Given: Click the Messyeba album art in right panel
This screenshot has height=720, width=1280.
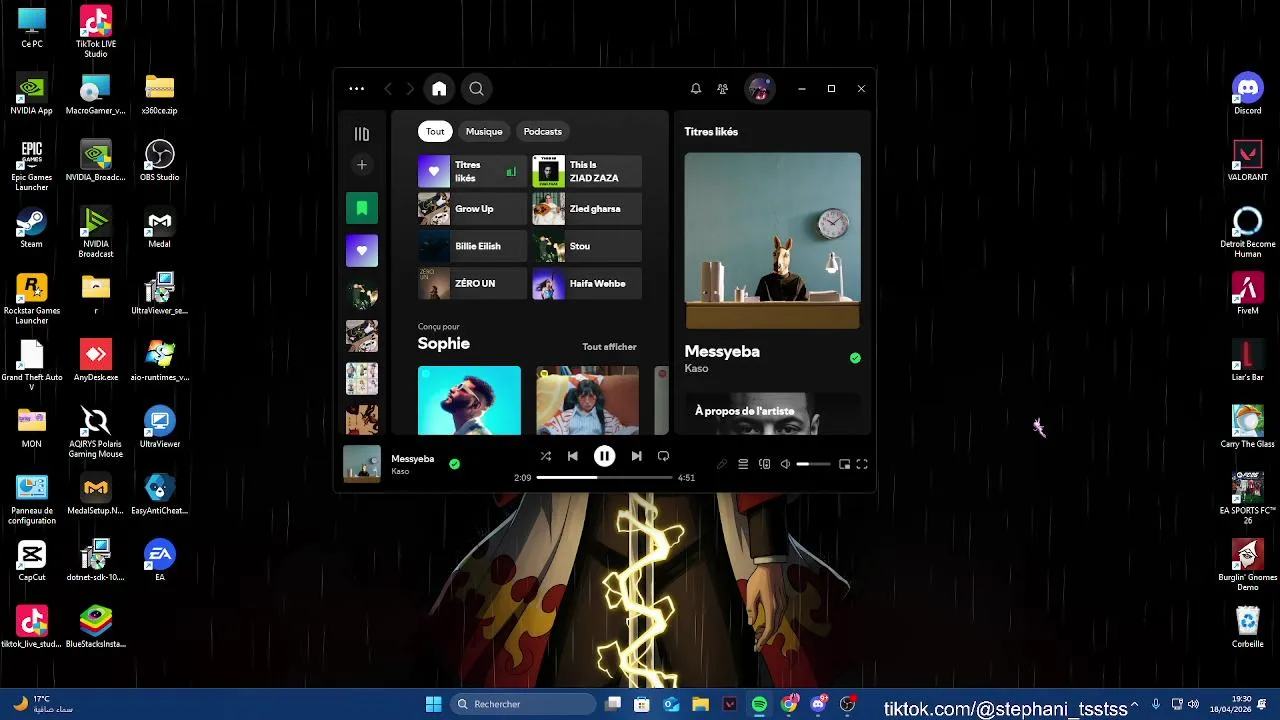Looking at the screenshot, I should (x=772, y=241).
